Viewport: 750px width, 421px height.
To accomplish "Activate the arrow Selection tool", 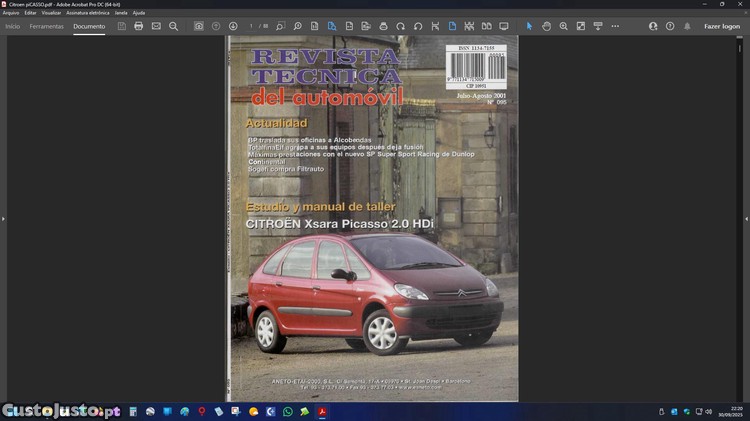I will click(530, 26).
